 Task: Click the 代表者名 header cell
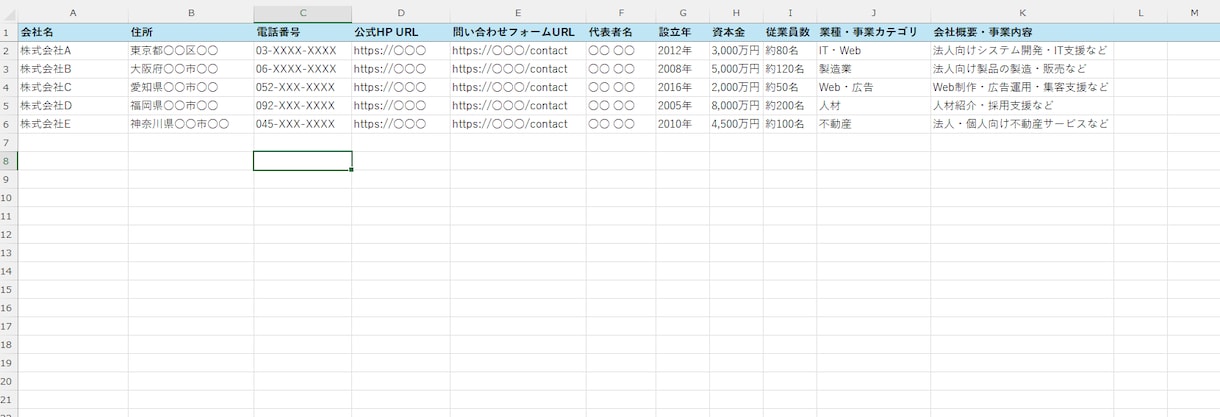(621, 32)
